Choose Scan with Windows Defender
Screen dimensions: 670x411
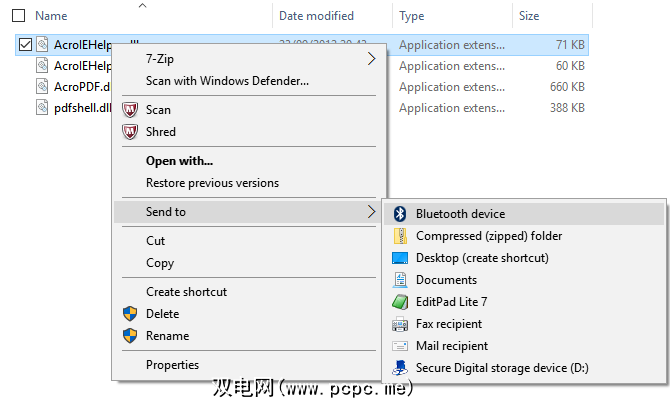(227, 81)
